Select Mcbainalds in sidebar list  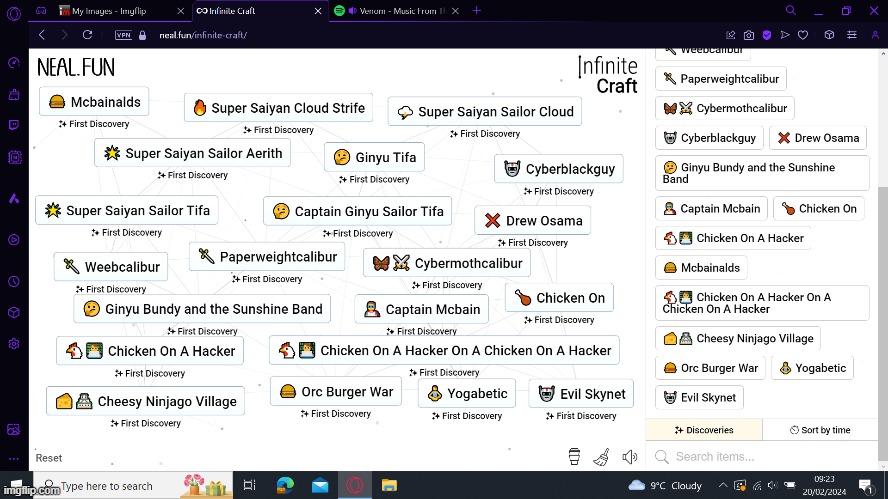point(702,267)
